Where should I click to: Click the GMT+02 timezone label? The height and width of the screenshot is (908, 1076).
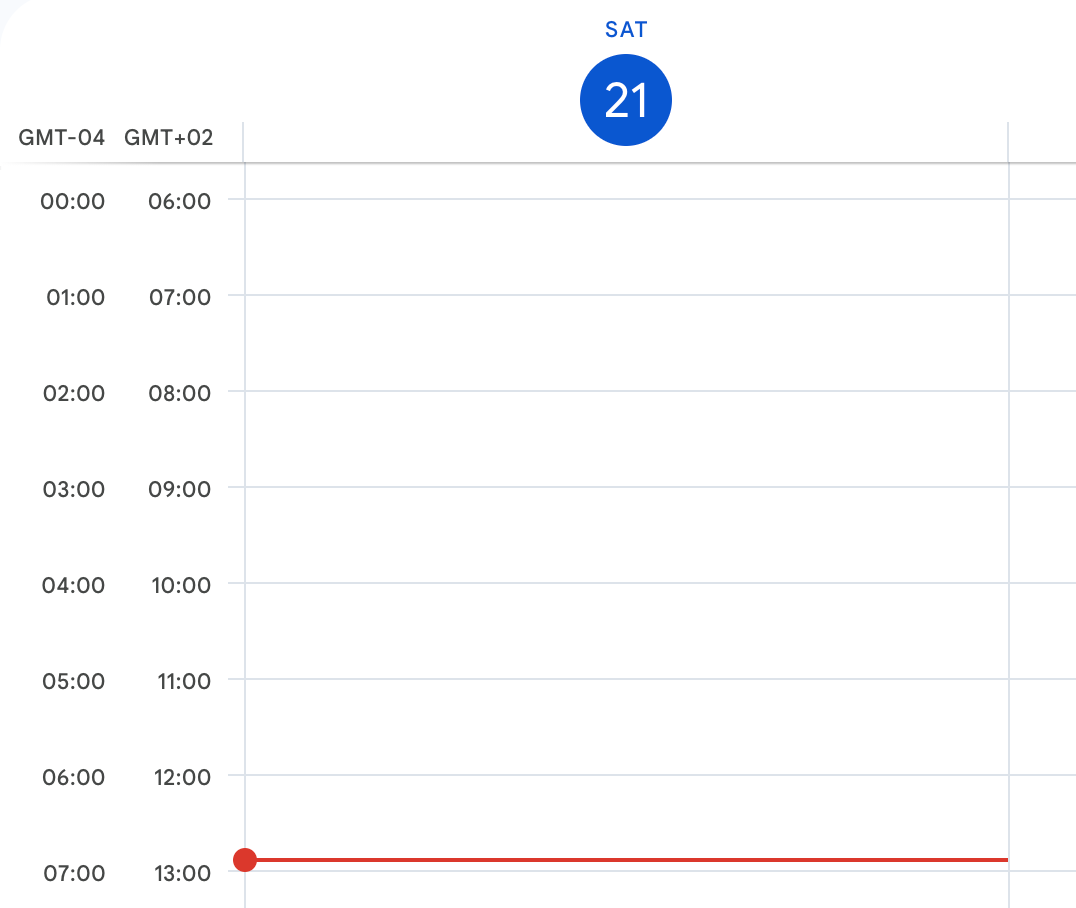[x=168, y=137]
